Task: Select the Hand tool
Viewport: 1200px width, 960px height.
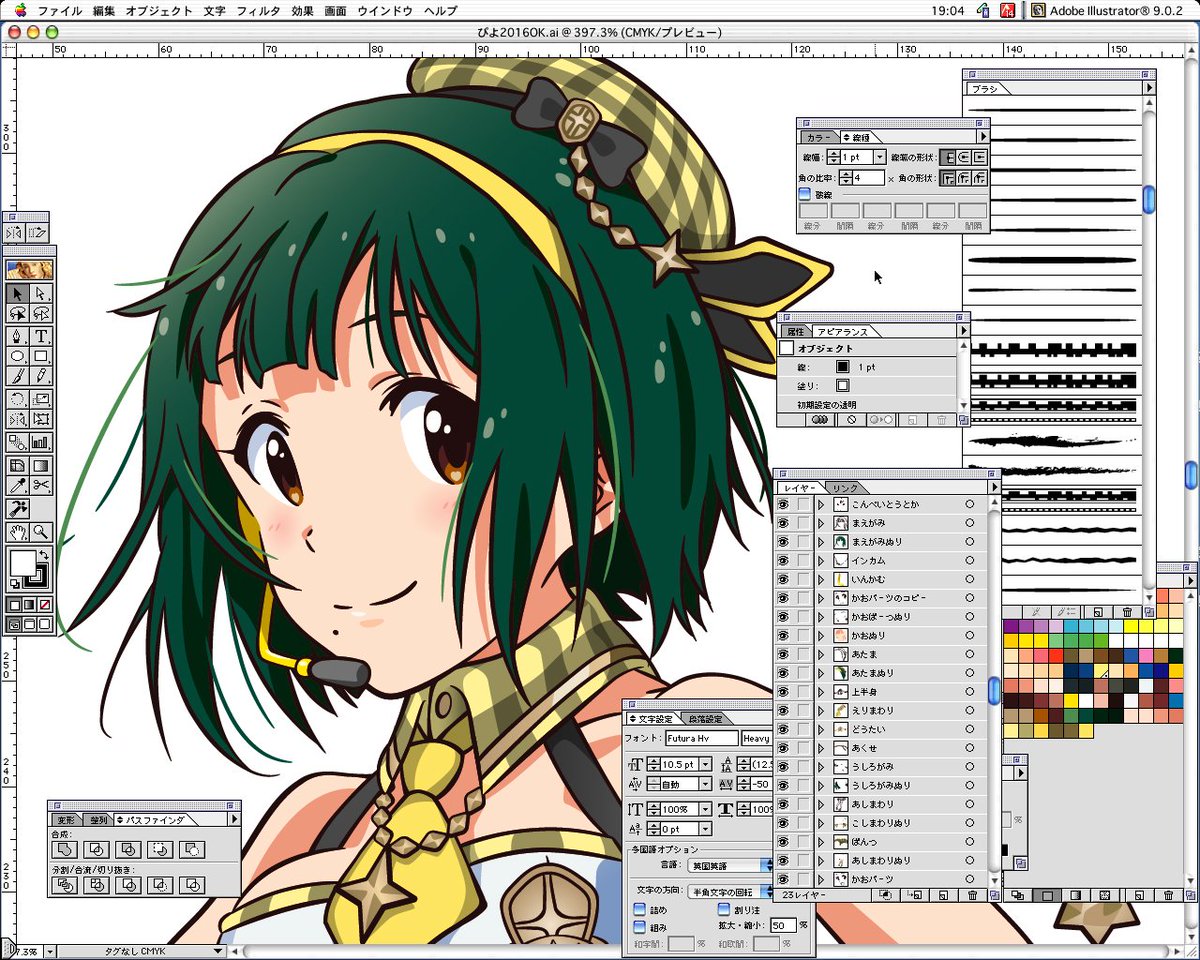Action: (x=18, y=531)
